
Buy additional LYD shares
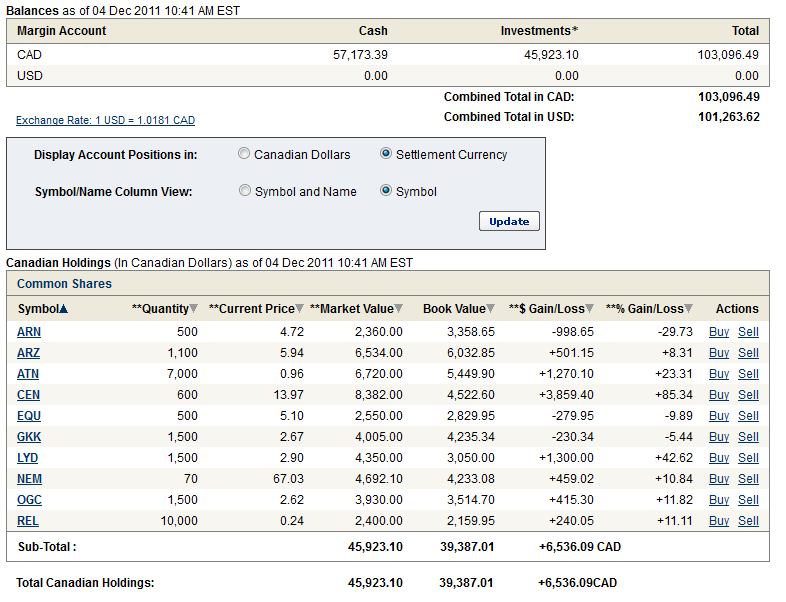click(x=718, y=458)
